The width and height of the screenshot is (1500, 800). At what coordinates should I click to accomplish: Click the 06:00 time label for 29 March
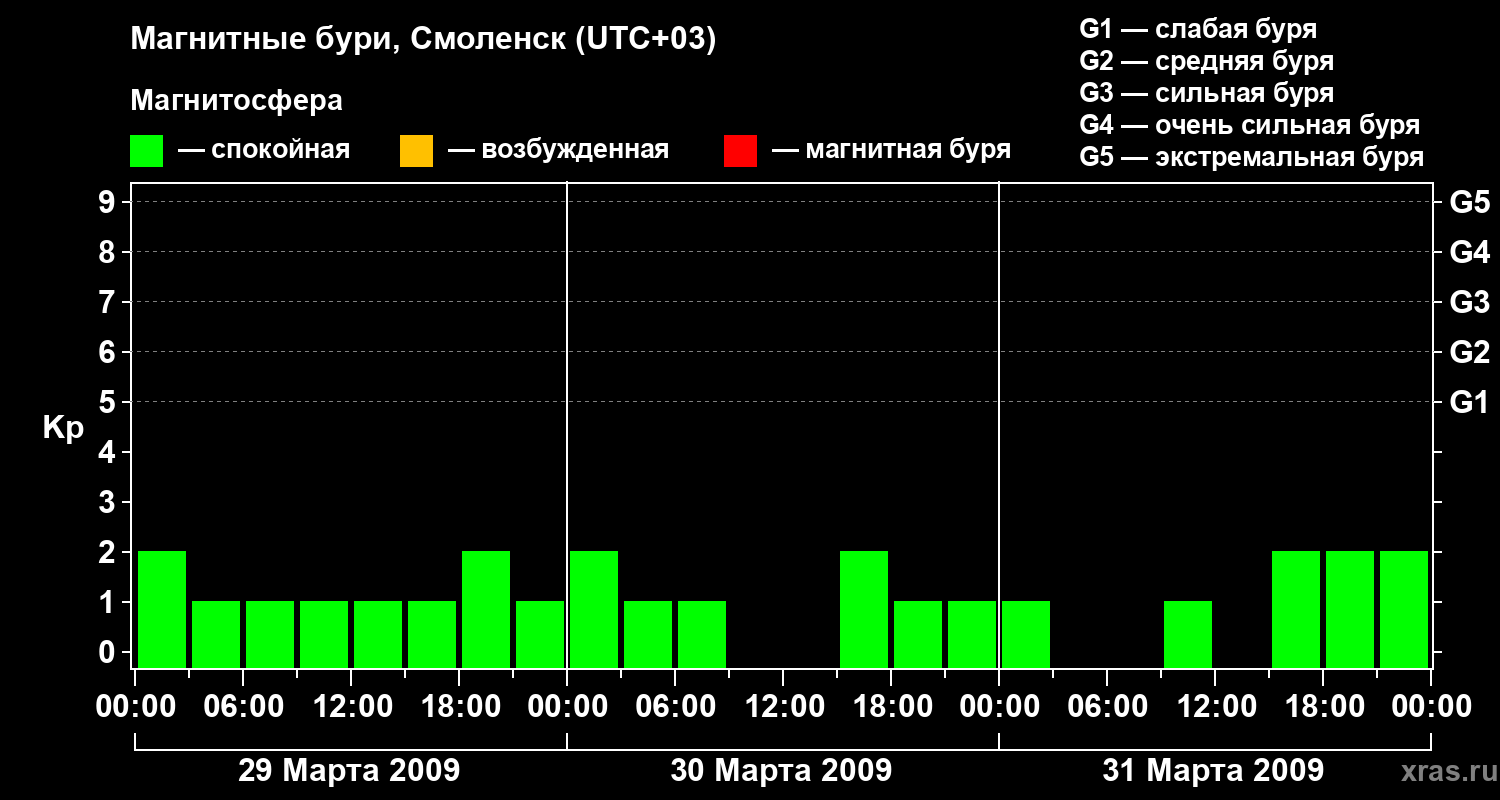243,707
